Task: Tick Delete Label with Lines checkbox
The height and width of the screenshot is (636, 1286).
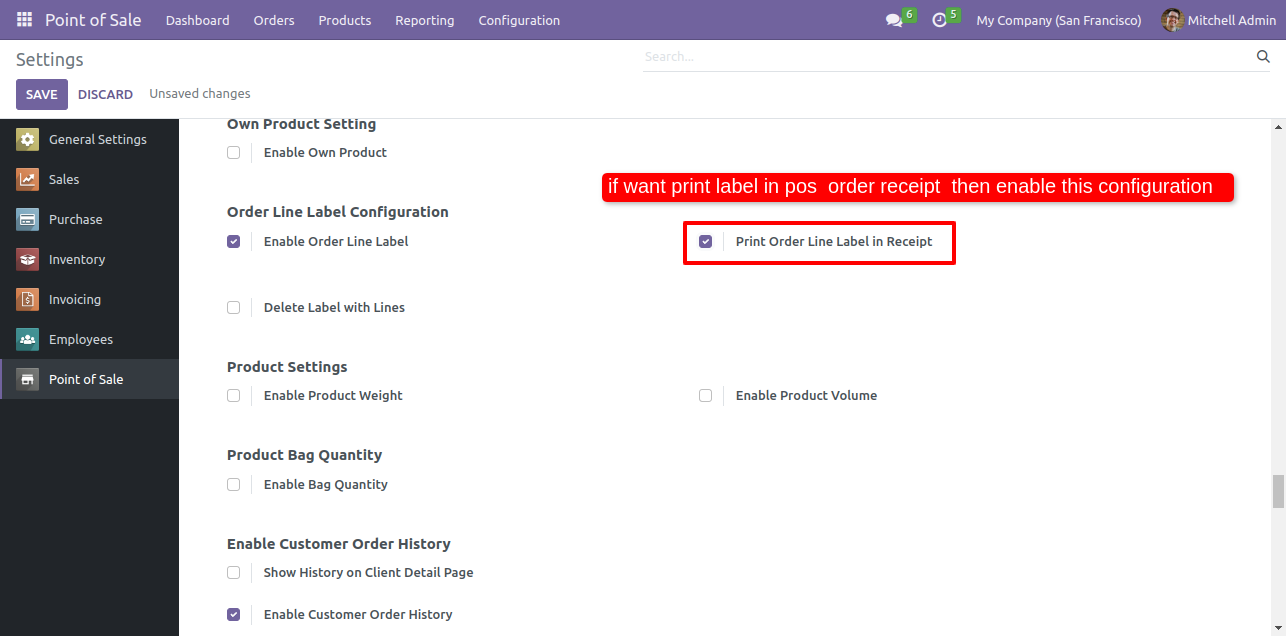Action: click(x=233, y=308)
